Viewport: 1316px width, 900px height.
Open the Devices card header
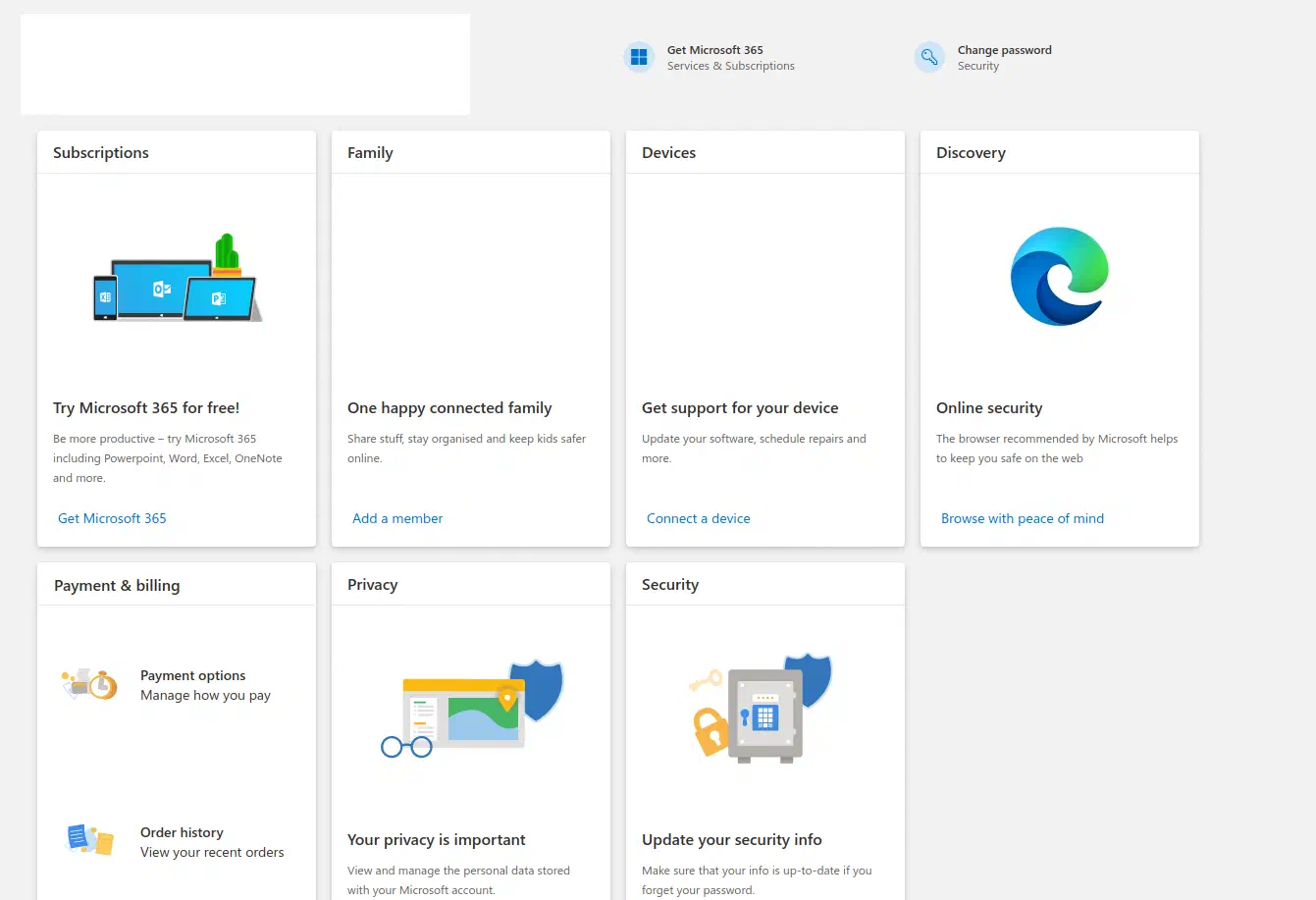pos(668,152)
